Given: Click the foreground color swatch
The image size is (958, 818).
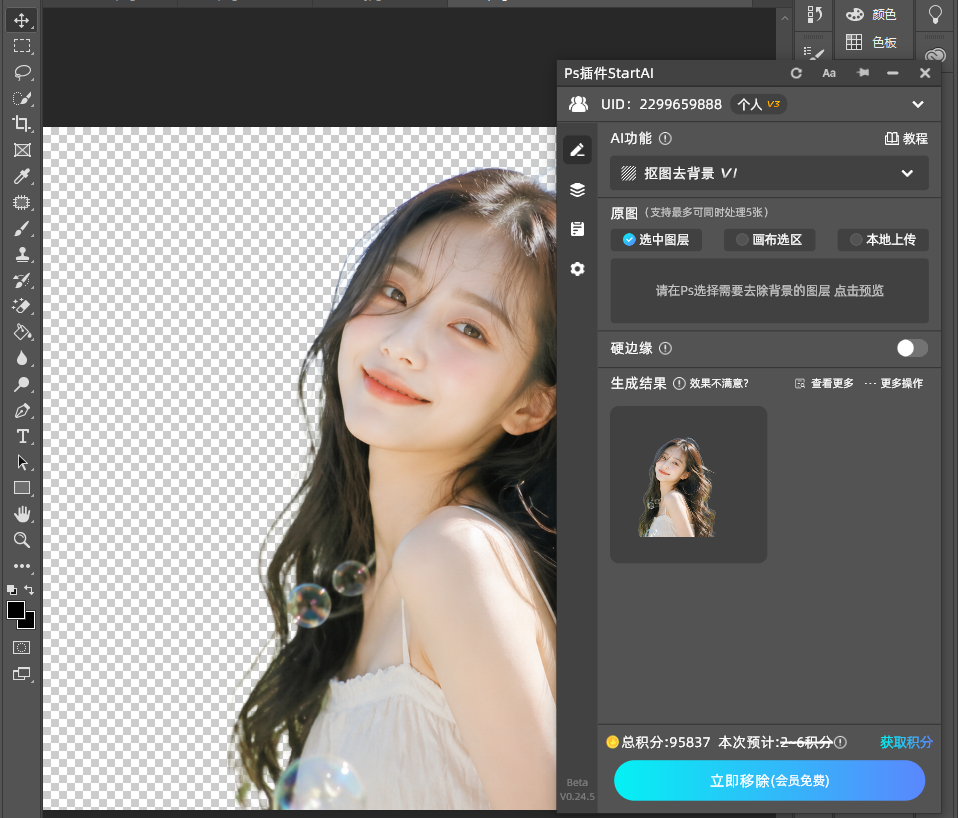Looking at the screenshot, I should [15, 610].
